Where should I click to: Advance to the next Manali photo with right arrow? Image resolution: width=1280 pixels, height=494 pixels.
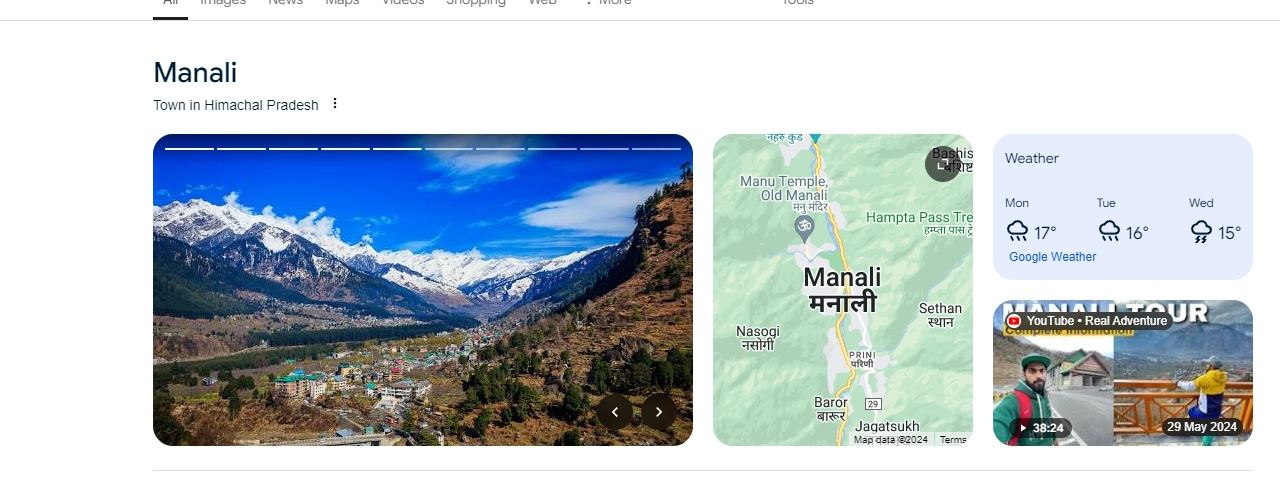click(659, 412)
